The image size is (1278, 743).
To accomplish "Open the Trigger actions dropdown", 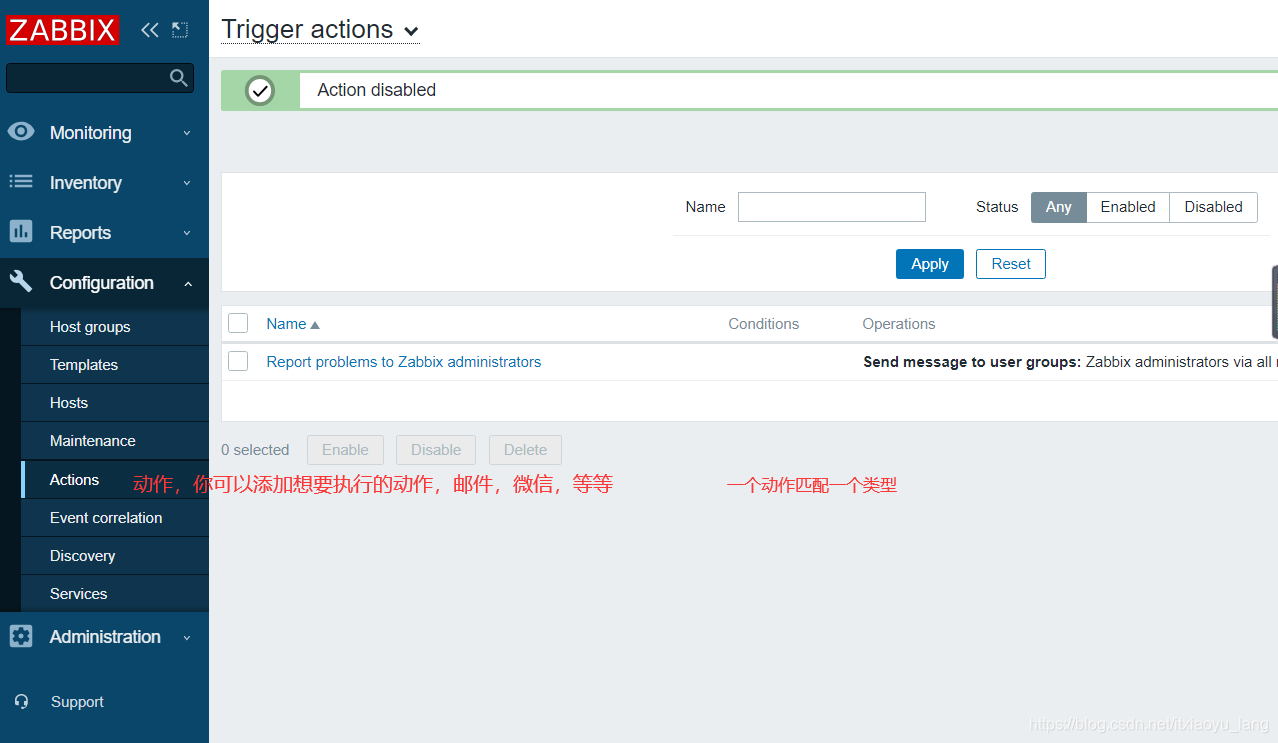I will click(320, 30).
